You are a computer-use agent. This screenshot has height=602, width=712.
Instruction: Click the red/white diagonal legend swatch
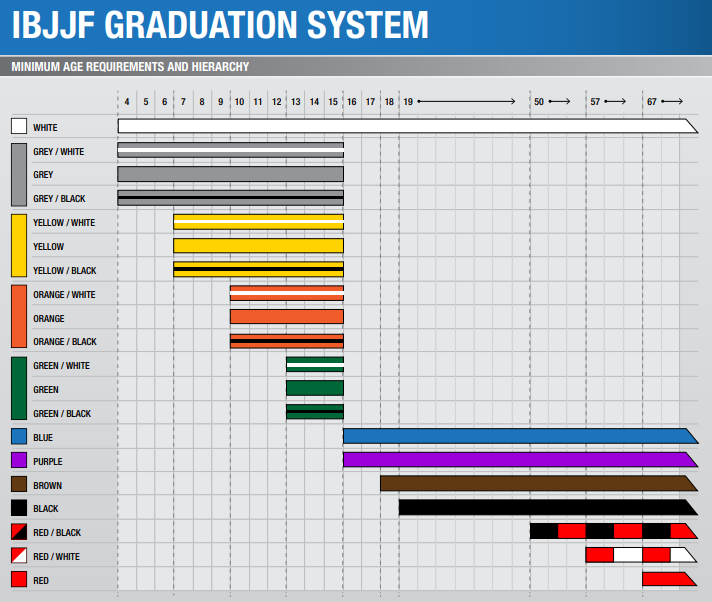(19, 555)
